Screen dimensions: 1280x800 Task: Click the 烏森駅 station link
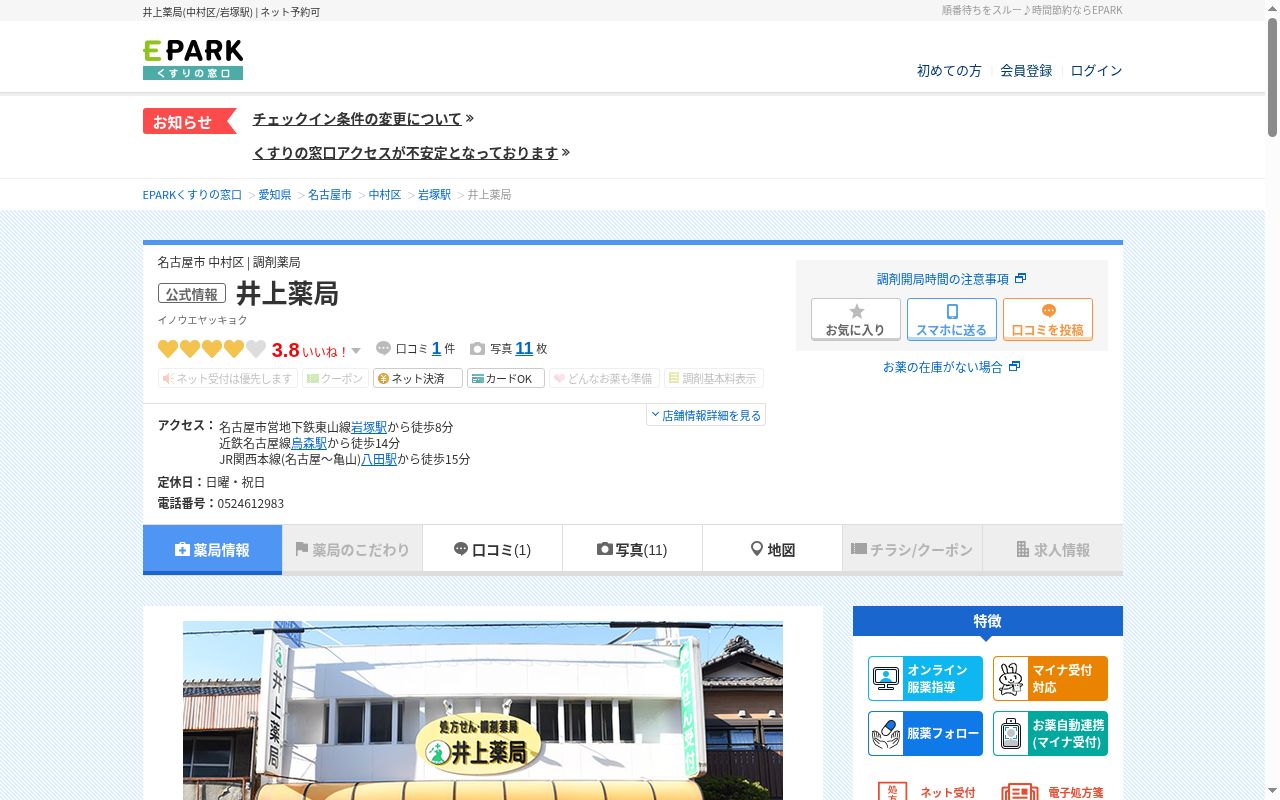tap(309, 443)
